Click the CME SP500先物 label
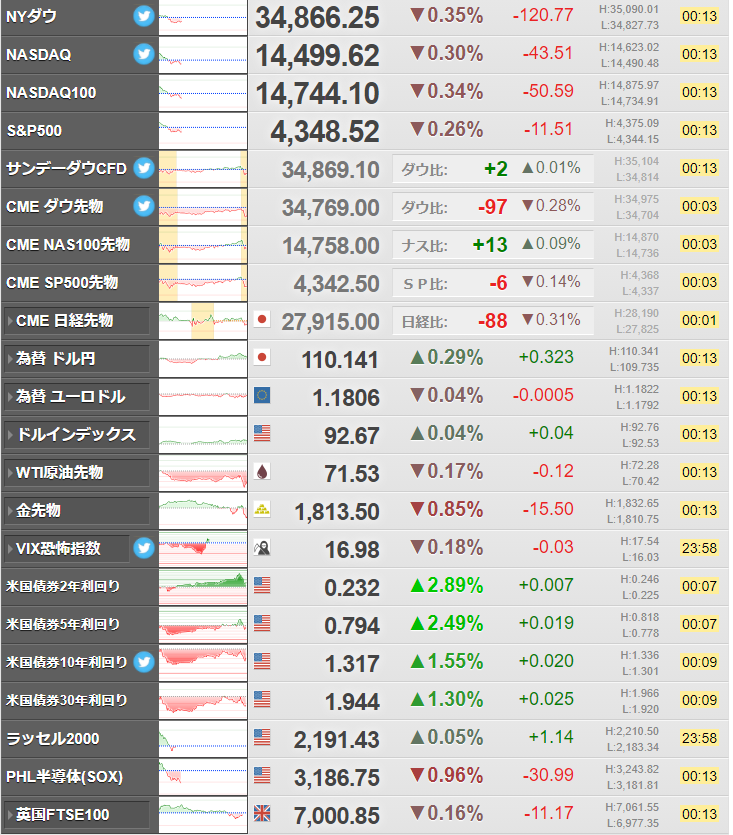 pos(62,282)
